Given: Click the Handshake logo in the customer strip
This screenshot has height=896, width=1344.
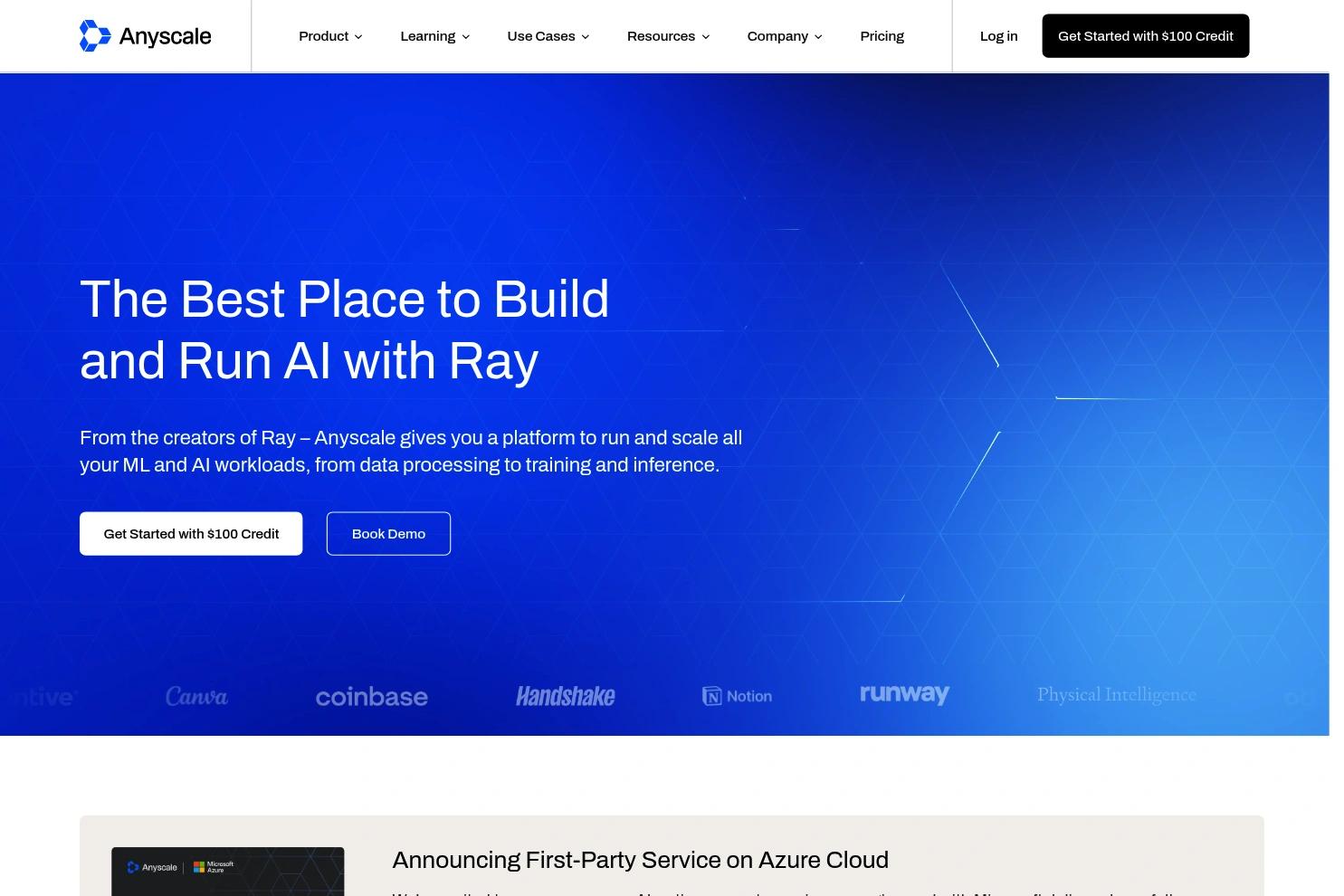Looking at the screenshot, I should (566, 696).
